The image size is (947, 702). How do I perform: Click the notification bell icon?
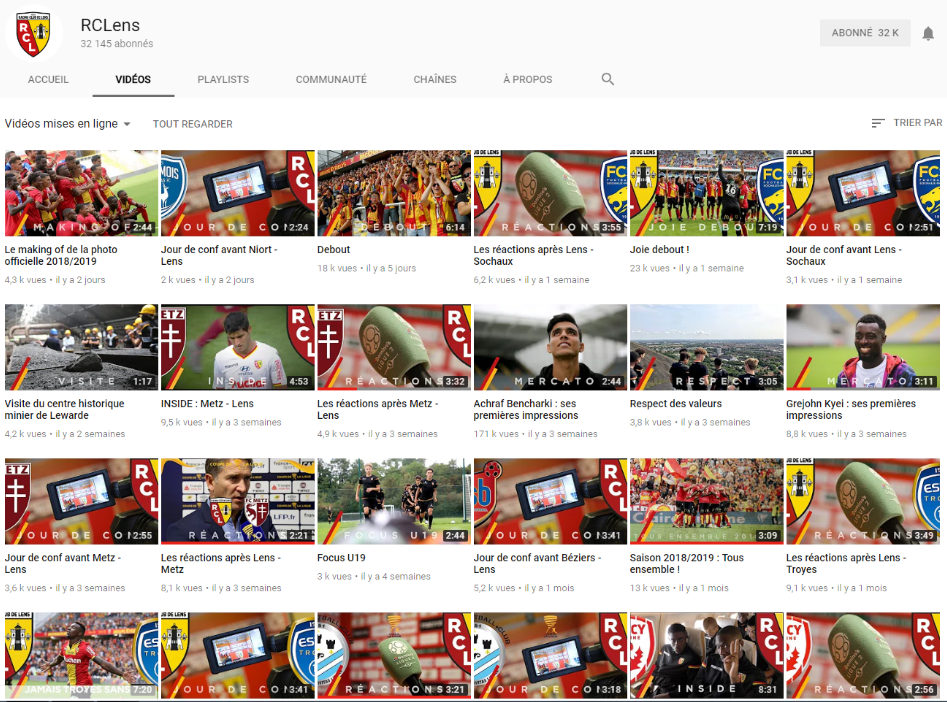pyautogui.click(x=927, y=33)
